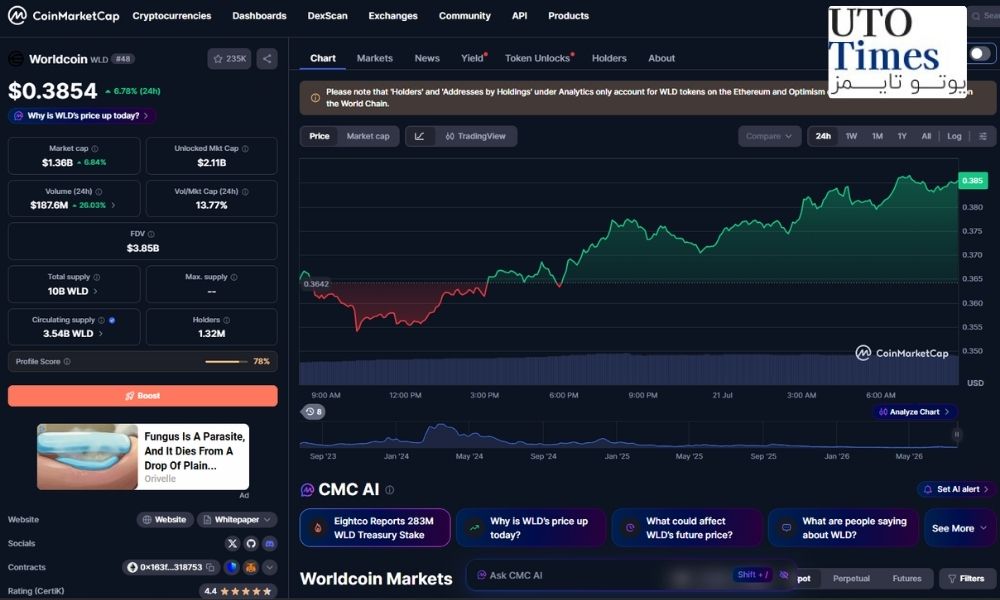Click the Vol/Mkt Cap info icon
Screen dimensions: 1000x600
[246, 191]
